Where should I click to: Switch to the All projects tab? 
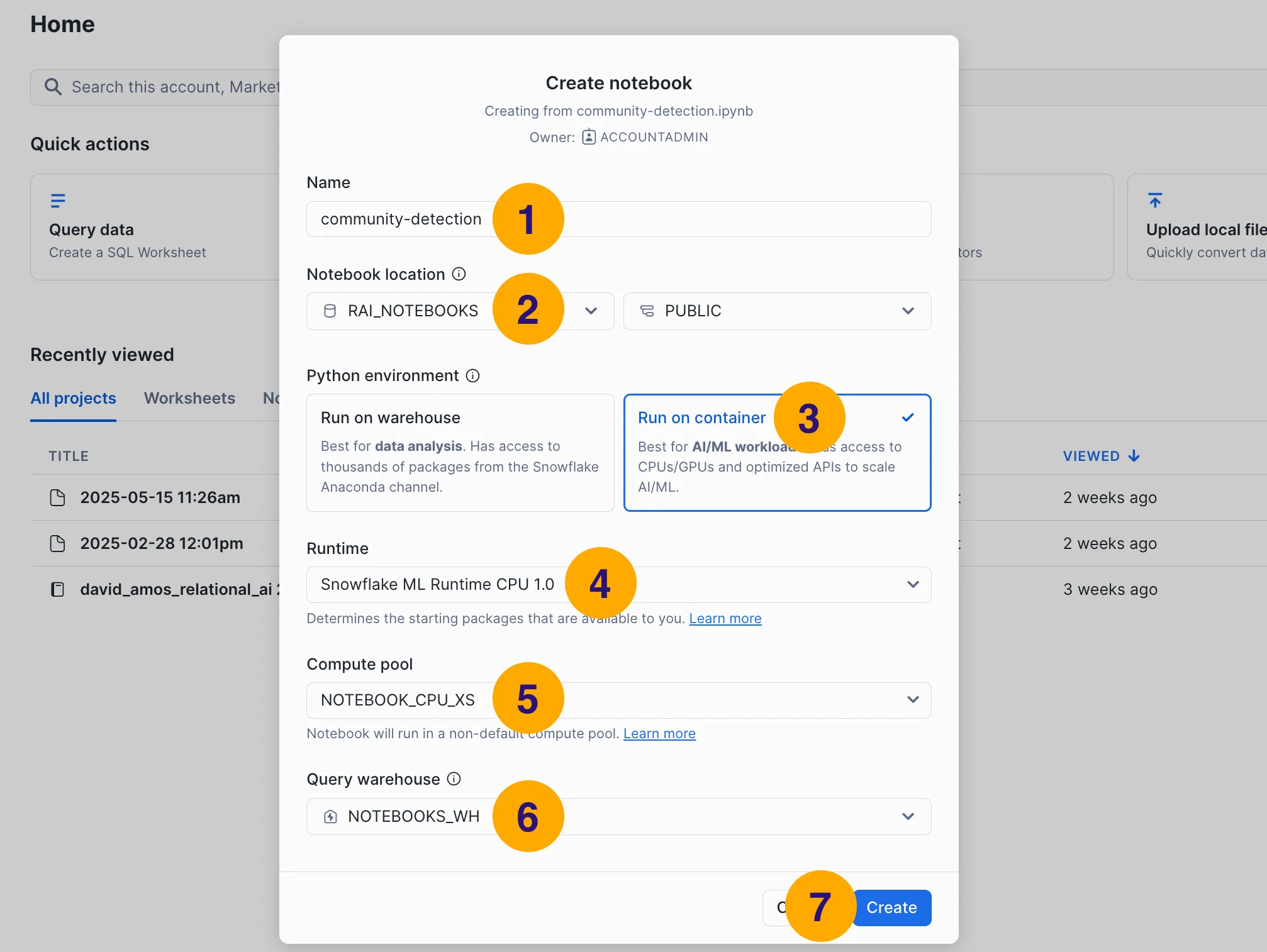point(73,398)
